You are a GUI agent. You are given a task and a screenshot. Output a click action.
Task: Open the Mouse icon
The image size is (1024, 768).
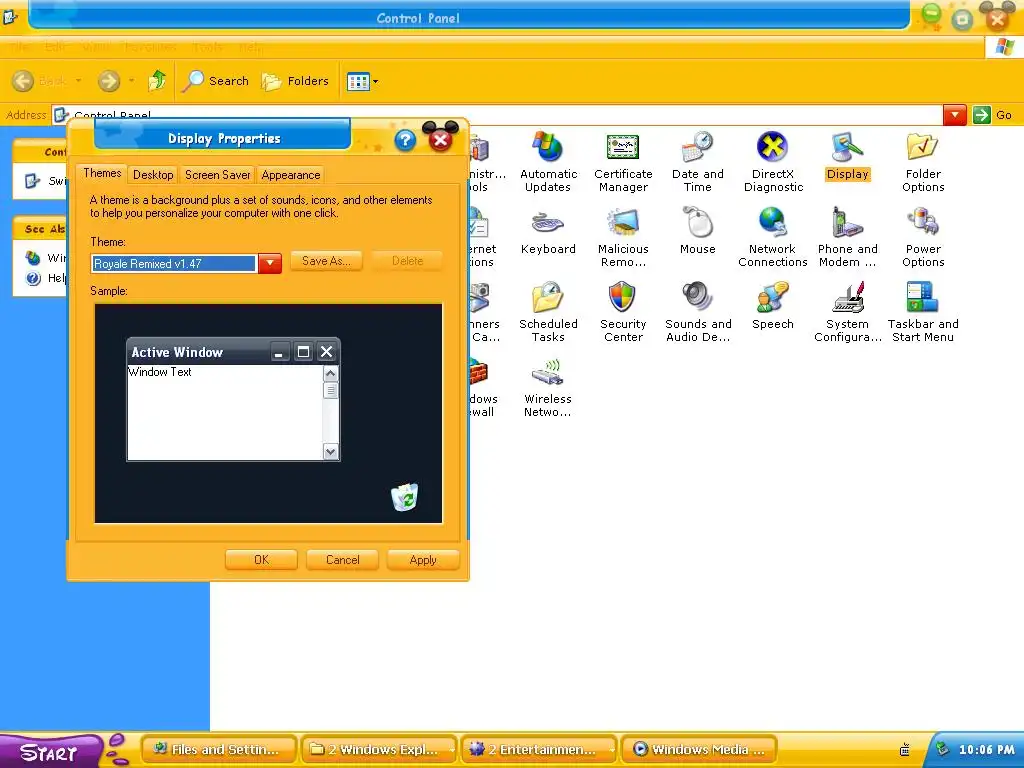click(697, 231)
